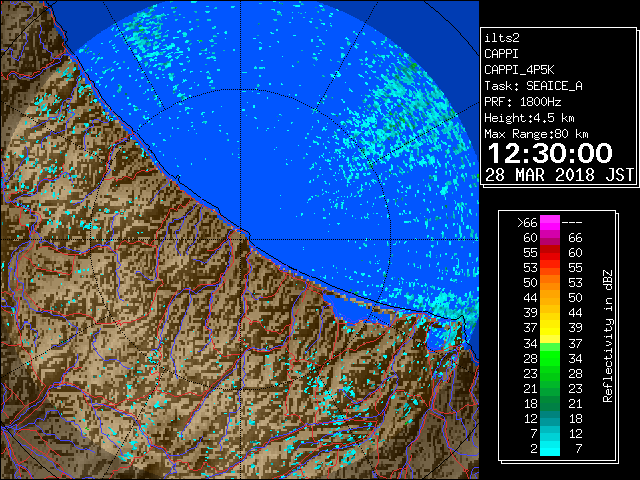
Task: Click the 'ilts2' site name label
Action: (x=502, y=38)
